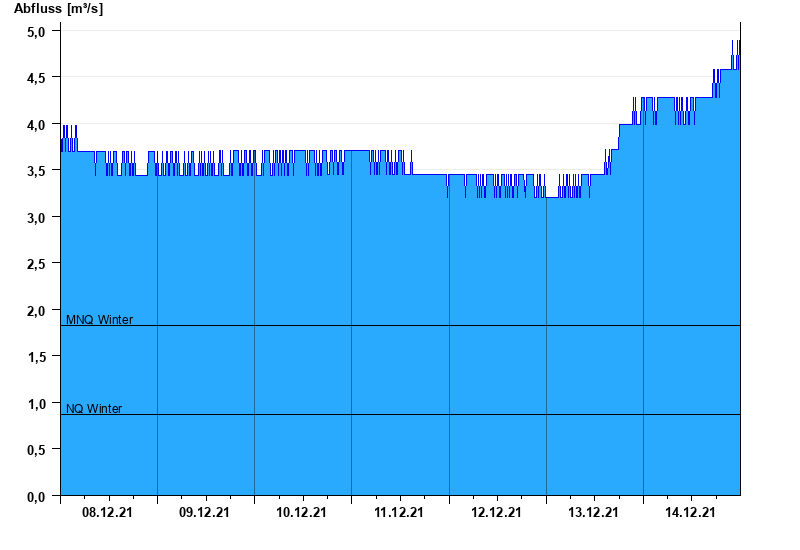The height and width of the screenshot is (550, 800).
Task: Select the 4,5 y-axis value
Action: [x=36, y=78]
